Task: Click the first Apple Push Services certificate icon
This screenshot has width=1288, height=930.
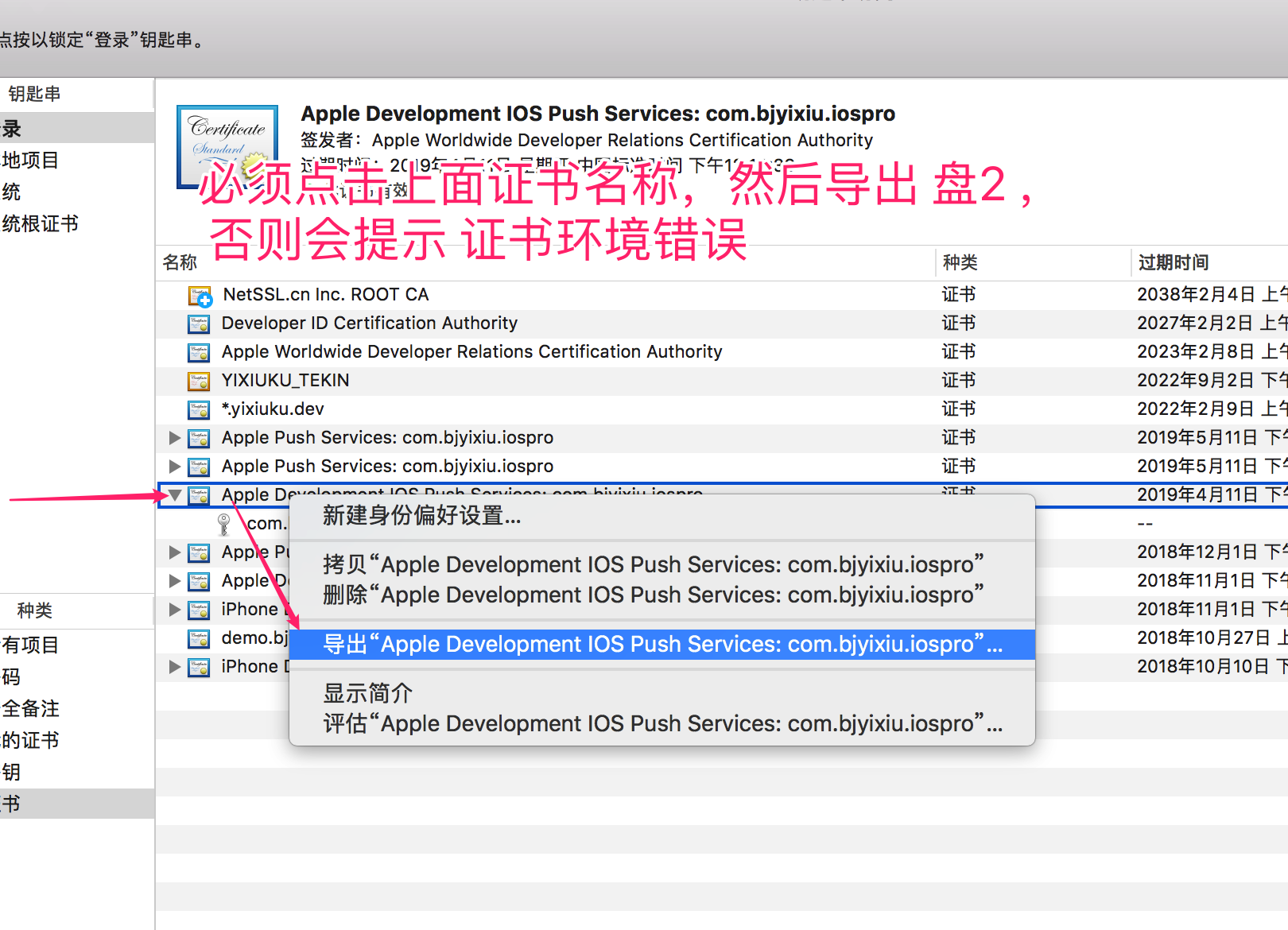Action: (199, 438)
